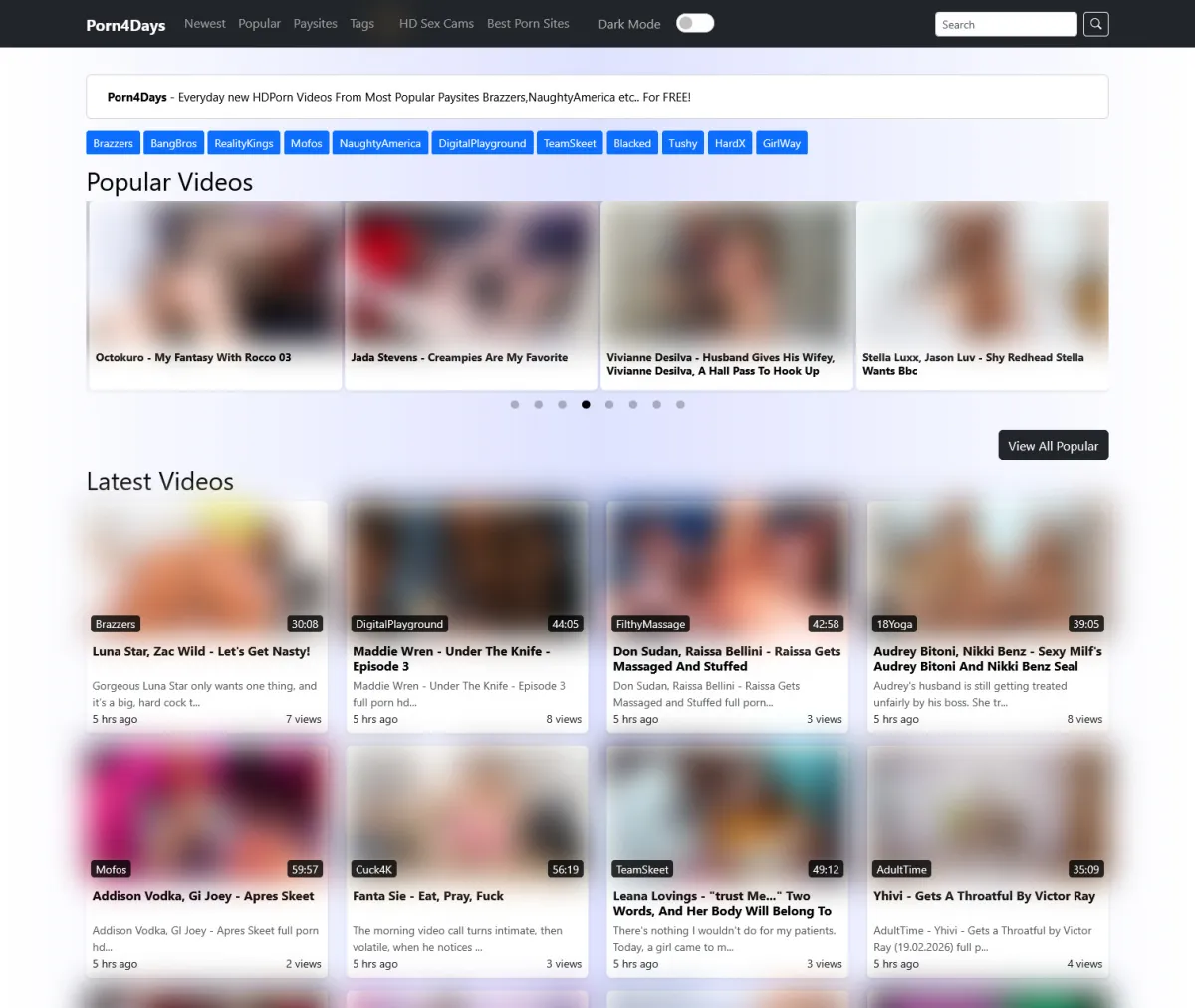
Task: Click the site logo in the header
Action: [x=125, y=25]
